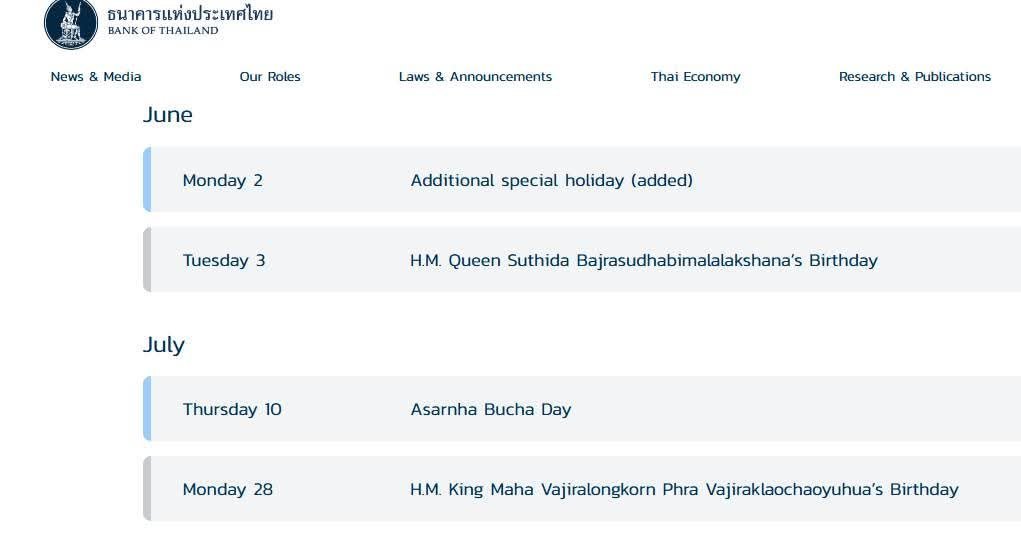Select the Thursday 10 holiday row
Viewport: 1021px width, 553px height.
click(582, 409)
